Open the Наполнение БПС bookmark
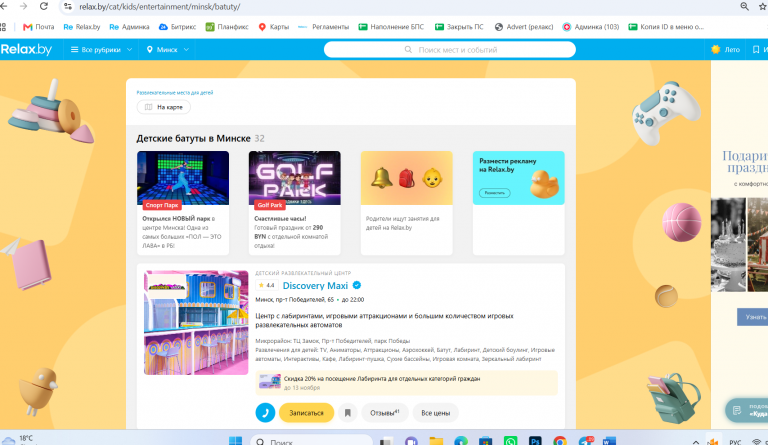This screenshot has width=768, height=445. pyautogui.click(x=391, y=27)
